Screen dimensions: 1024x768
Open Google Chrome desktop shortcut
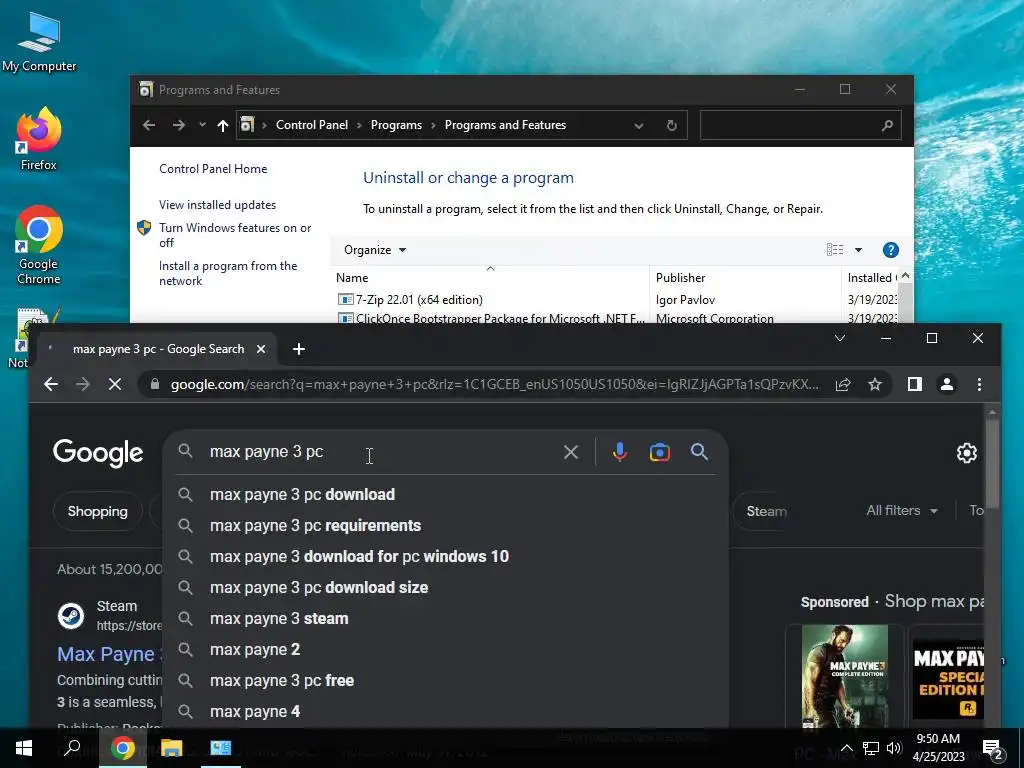pos(39,245)
